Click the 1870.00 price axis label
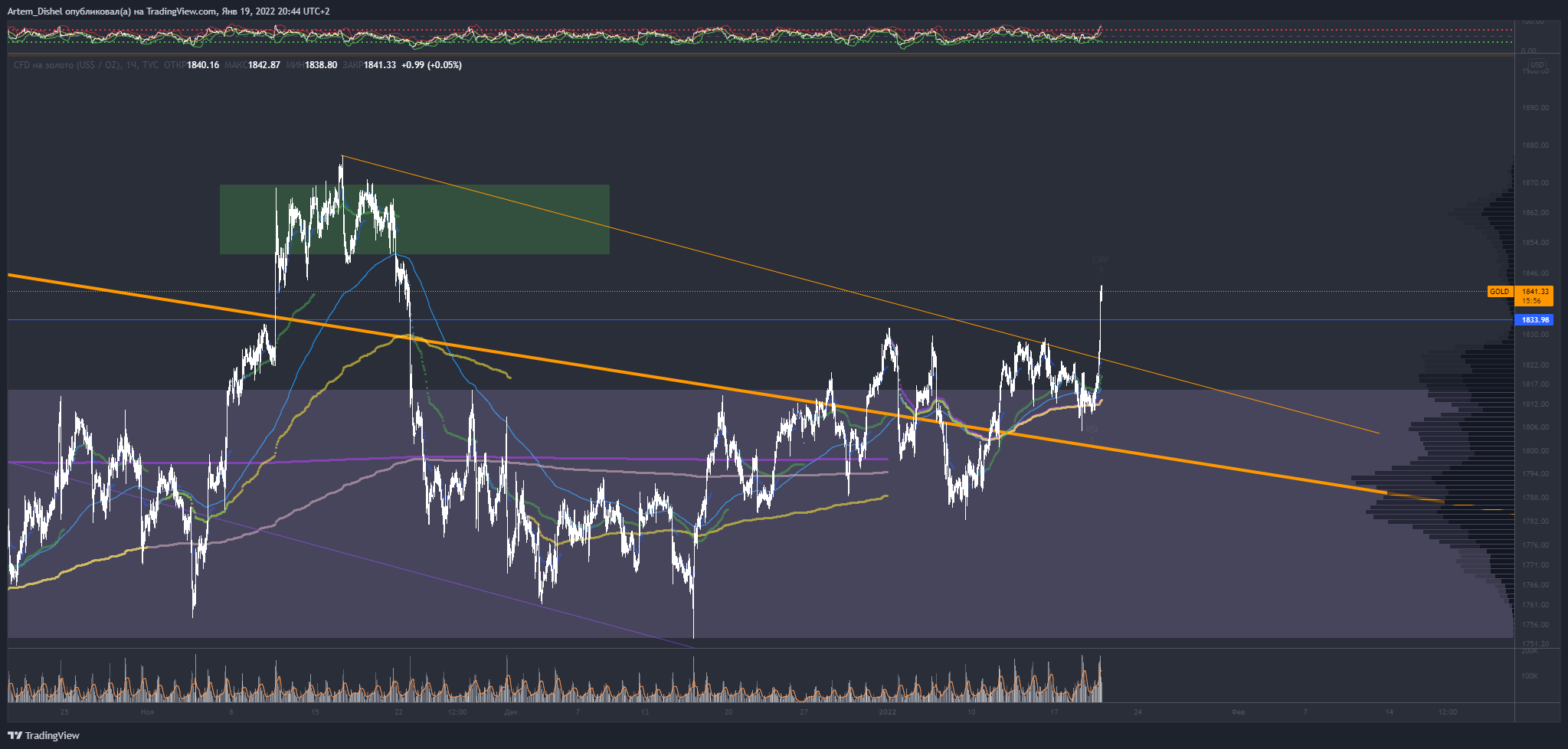1568x749 pixels. pos(1535,183)
